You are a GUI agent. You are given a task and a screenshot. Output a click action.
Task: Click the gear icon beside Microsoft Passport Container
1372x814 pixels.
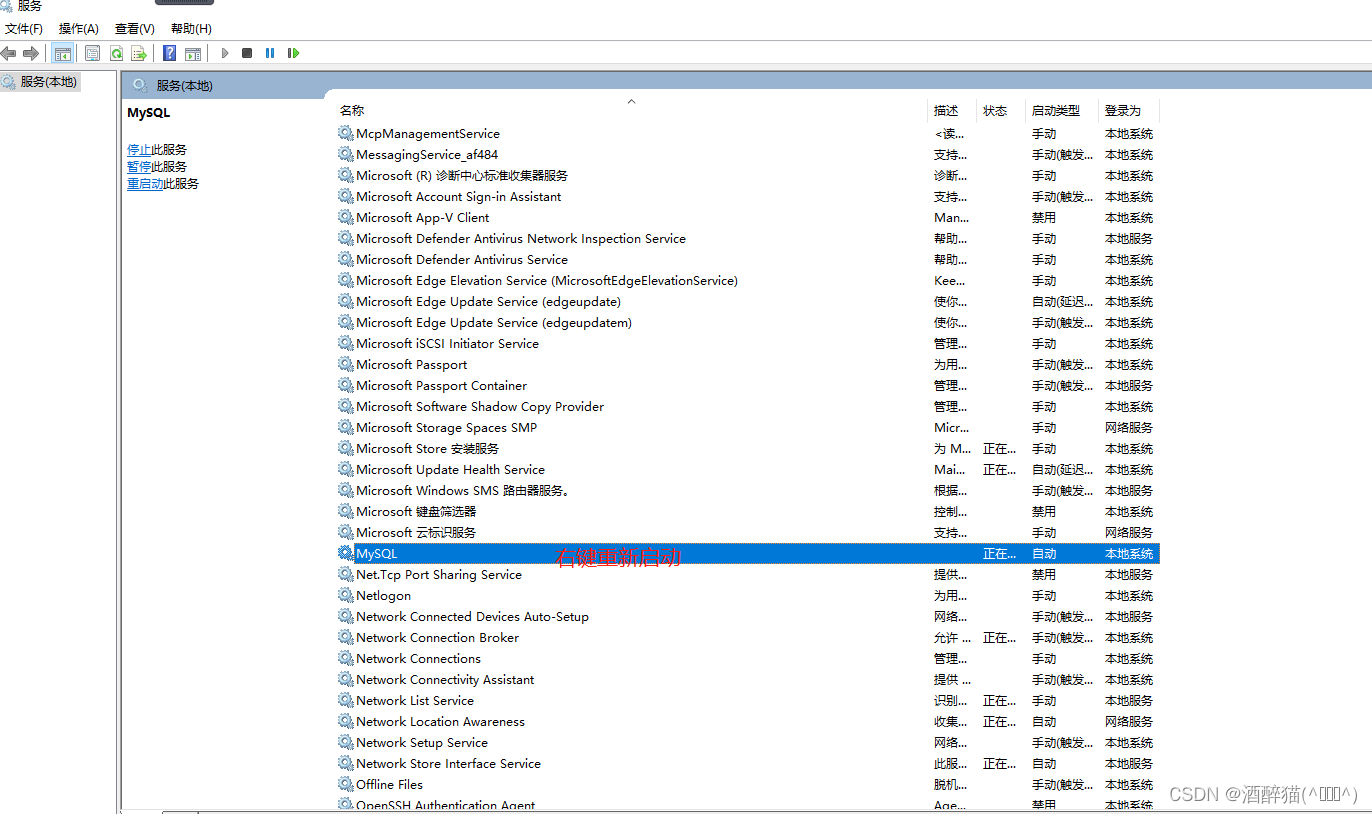click(346, 385)
